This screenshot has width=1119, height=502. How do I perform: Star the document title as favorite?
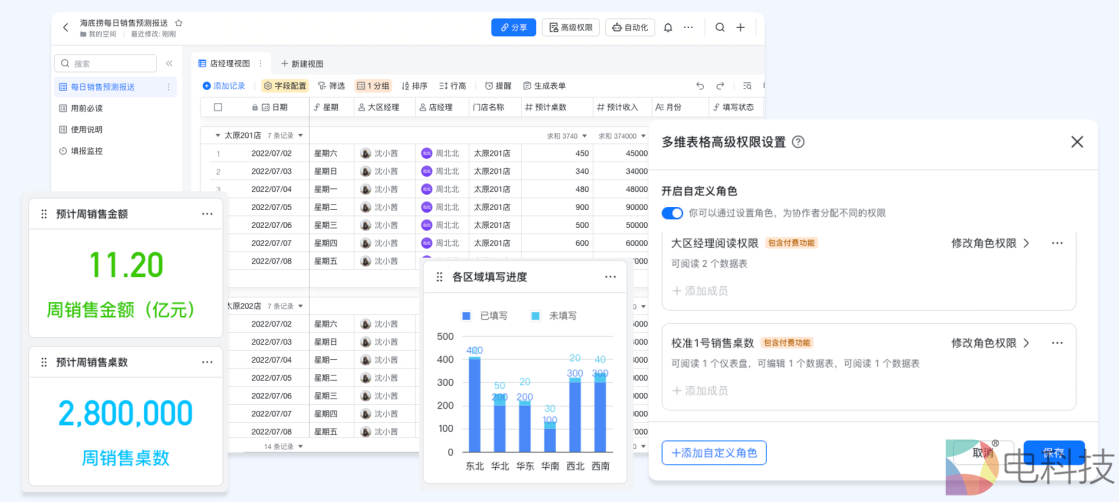[x=179, y=22]
